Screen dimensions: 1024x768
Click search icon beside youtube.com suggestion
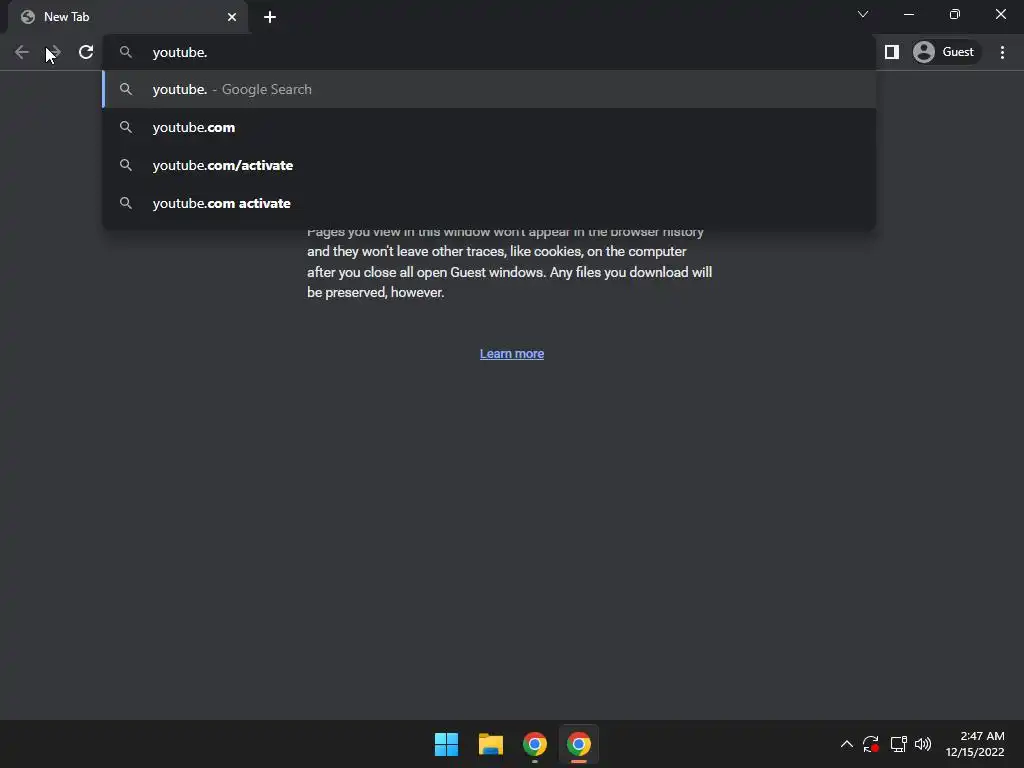point(126,127)
